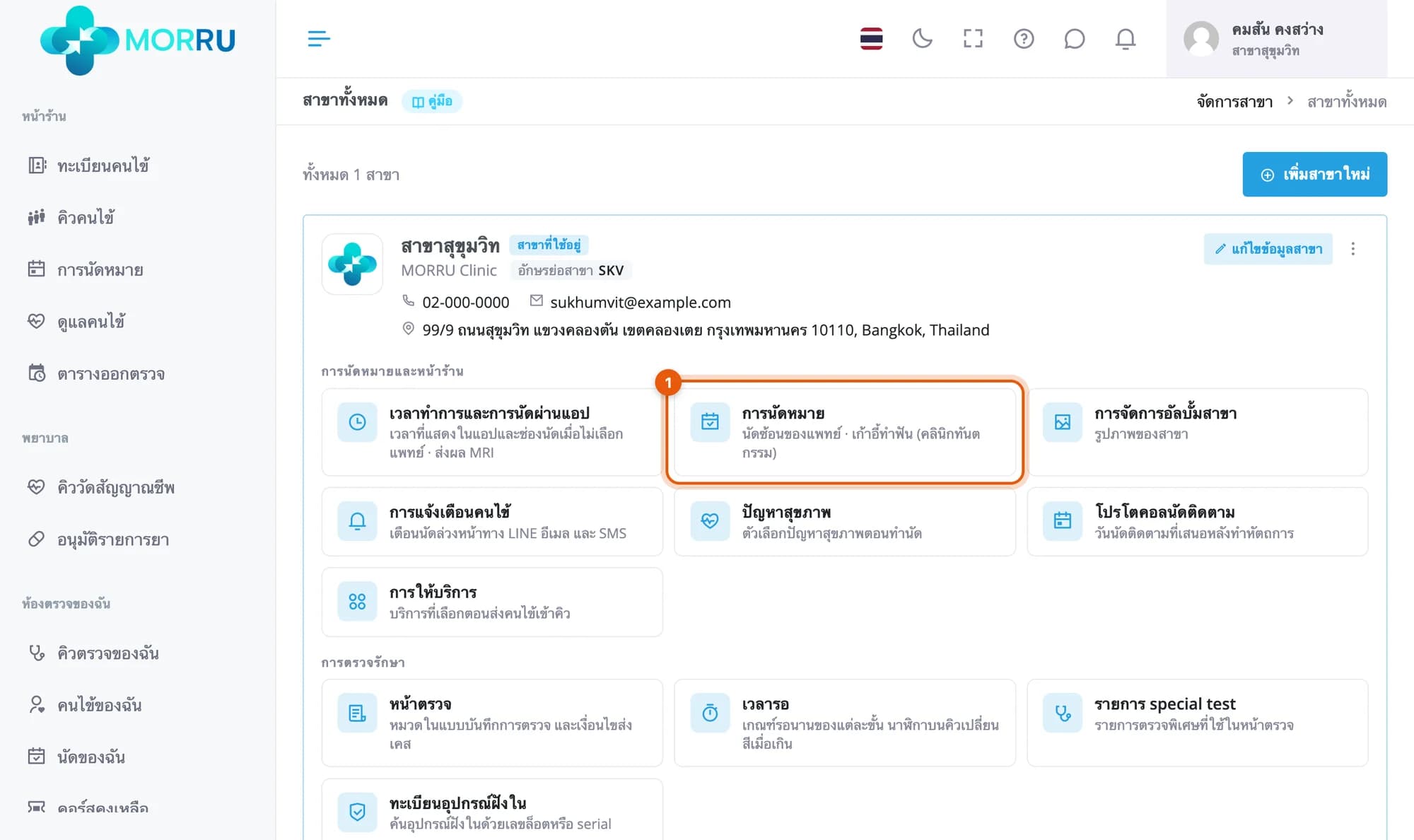This screenshot has height=840, width=1414.
Task: Go to the จัดการสาขา breadcrumb
Action: pyautogui.click(x=1234, y=102)
